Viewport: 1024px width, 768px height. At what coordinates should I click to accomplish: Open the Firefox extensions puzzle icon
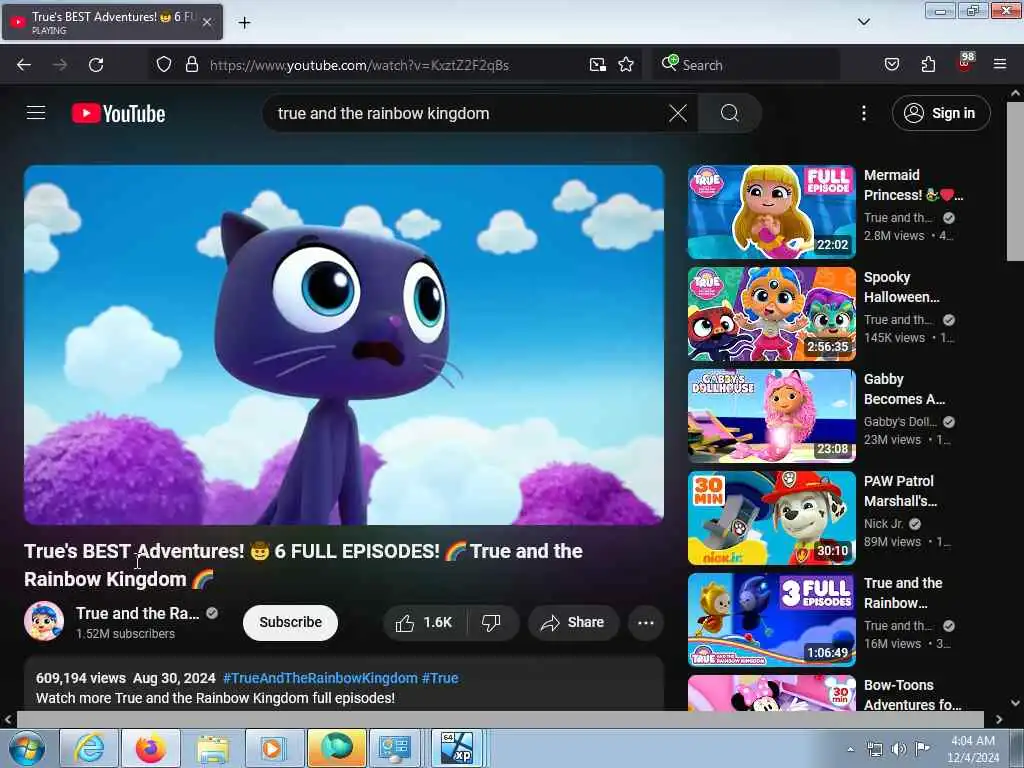pos(928,64)
